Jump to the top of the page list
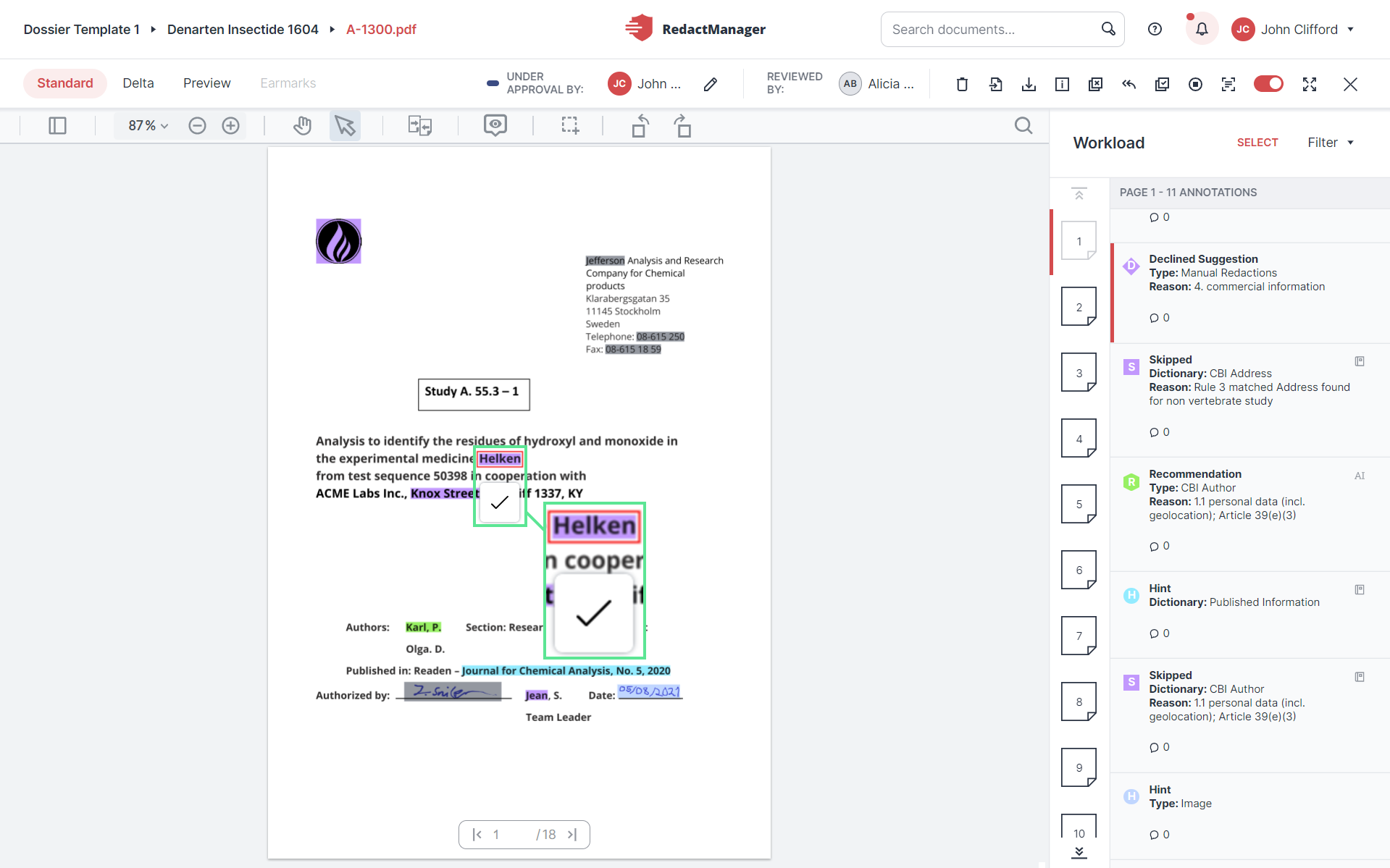 [1079, 194]
